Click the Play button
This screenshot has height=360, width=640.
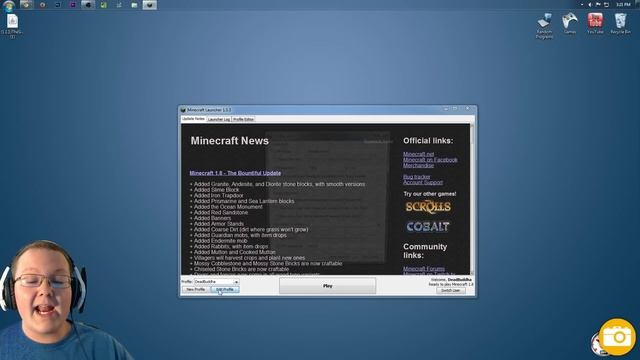point(327,286)
